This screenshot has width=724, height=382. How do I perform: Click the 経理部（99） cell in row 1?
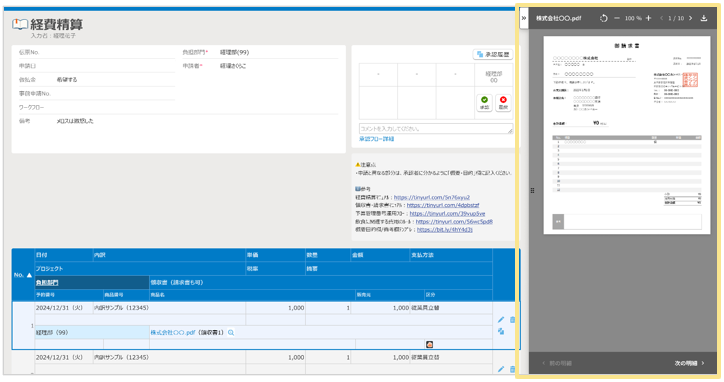tap(92, 333)
